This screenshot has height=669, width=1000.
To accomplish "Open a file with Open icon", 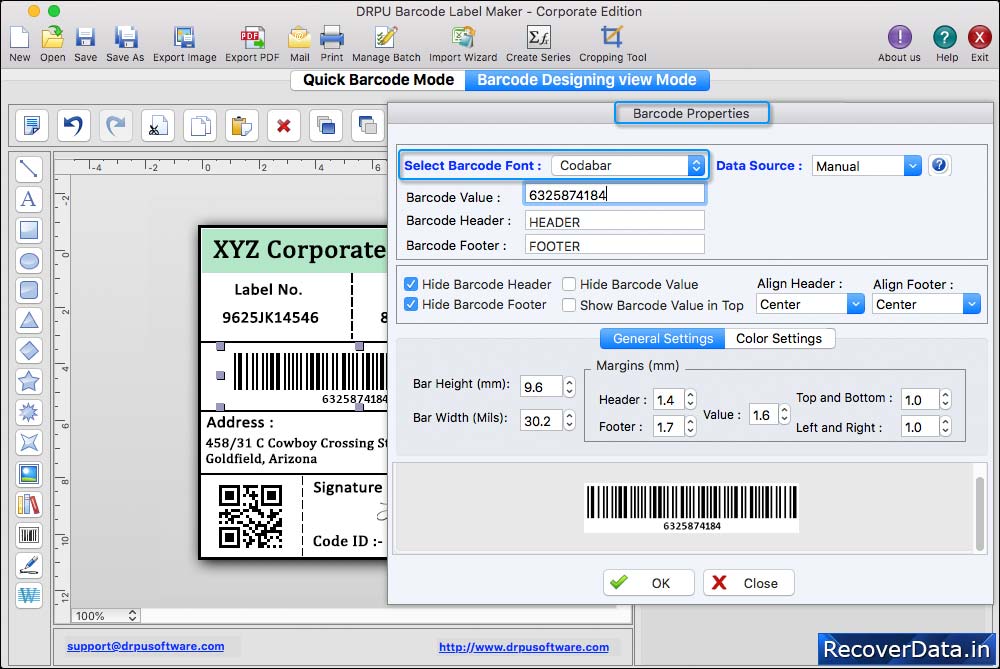I will tap(52, 38).
